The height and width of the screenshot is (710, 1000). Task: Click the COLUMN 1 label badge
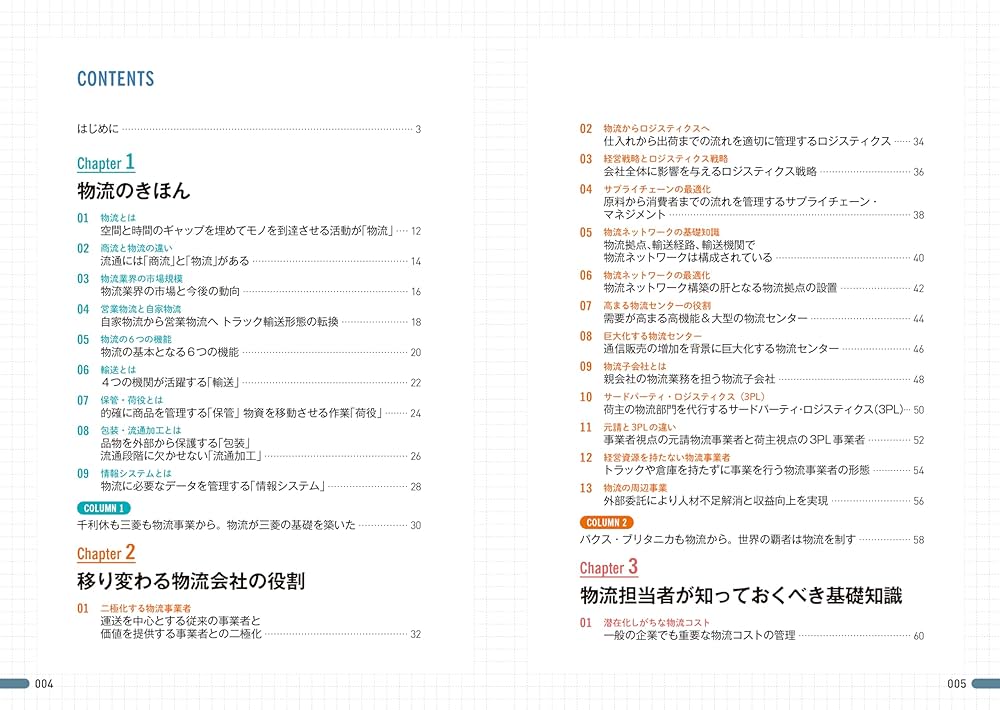point(106,508)
